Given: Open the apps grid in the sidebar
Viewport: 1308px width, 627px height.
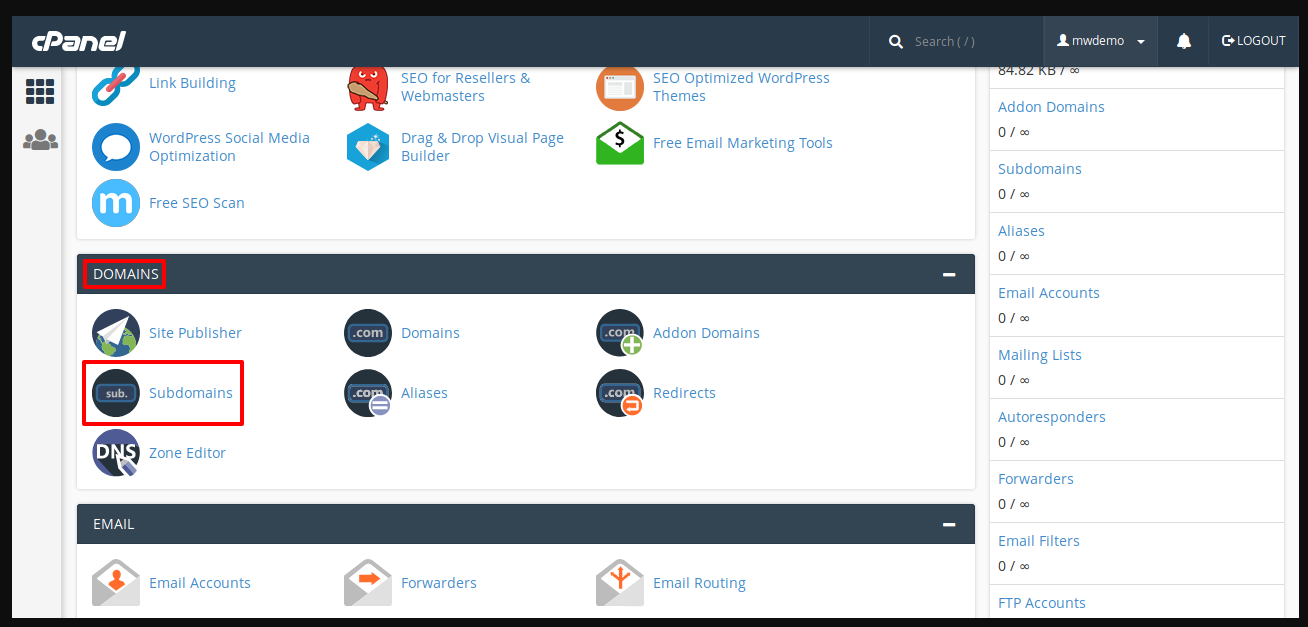Looking at the screenshot, I should tap(40, 91).
